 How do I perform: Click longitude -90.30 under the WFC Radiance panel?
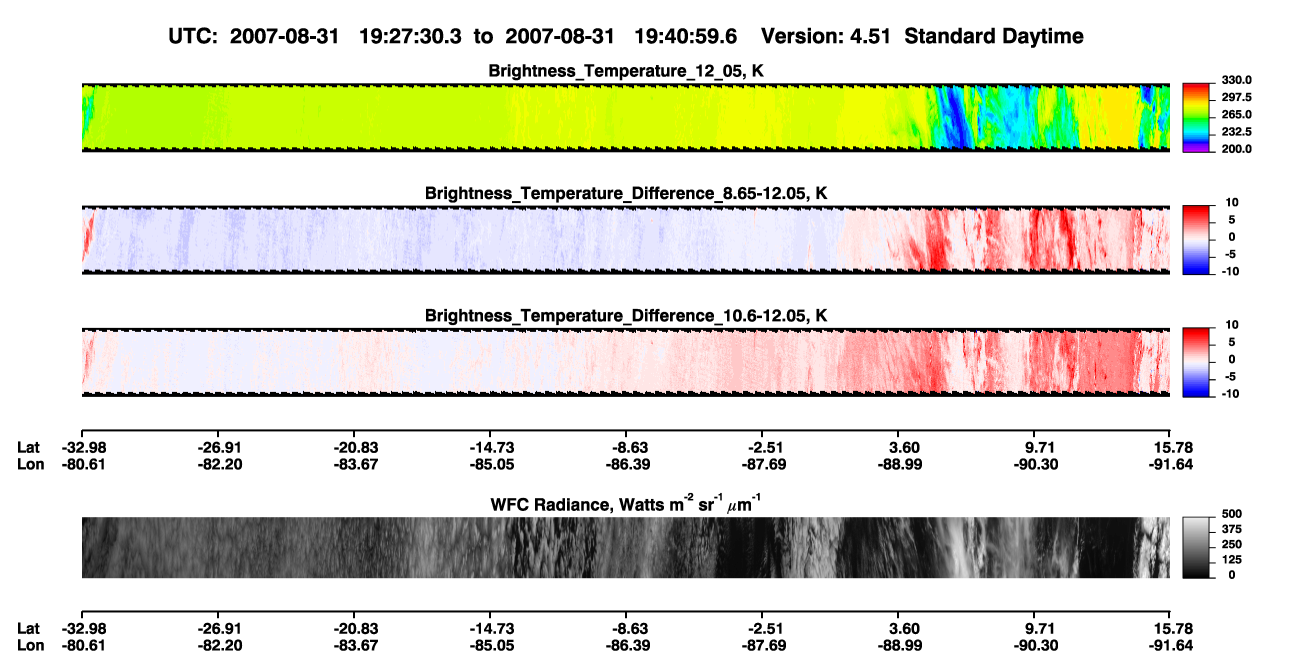click(1034, 646)
